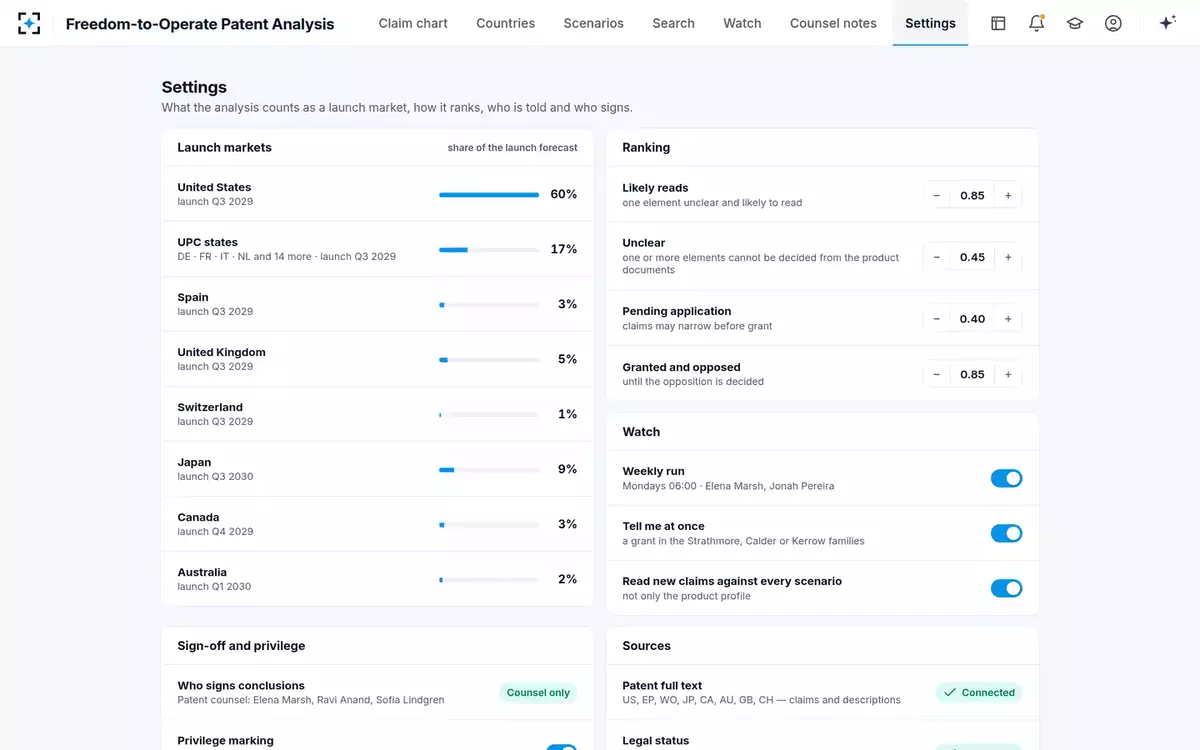Edit the Unclear value 0.45
The image size is (1200, 750).
tap(972, 257)
